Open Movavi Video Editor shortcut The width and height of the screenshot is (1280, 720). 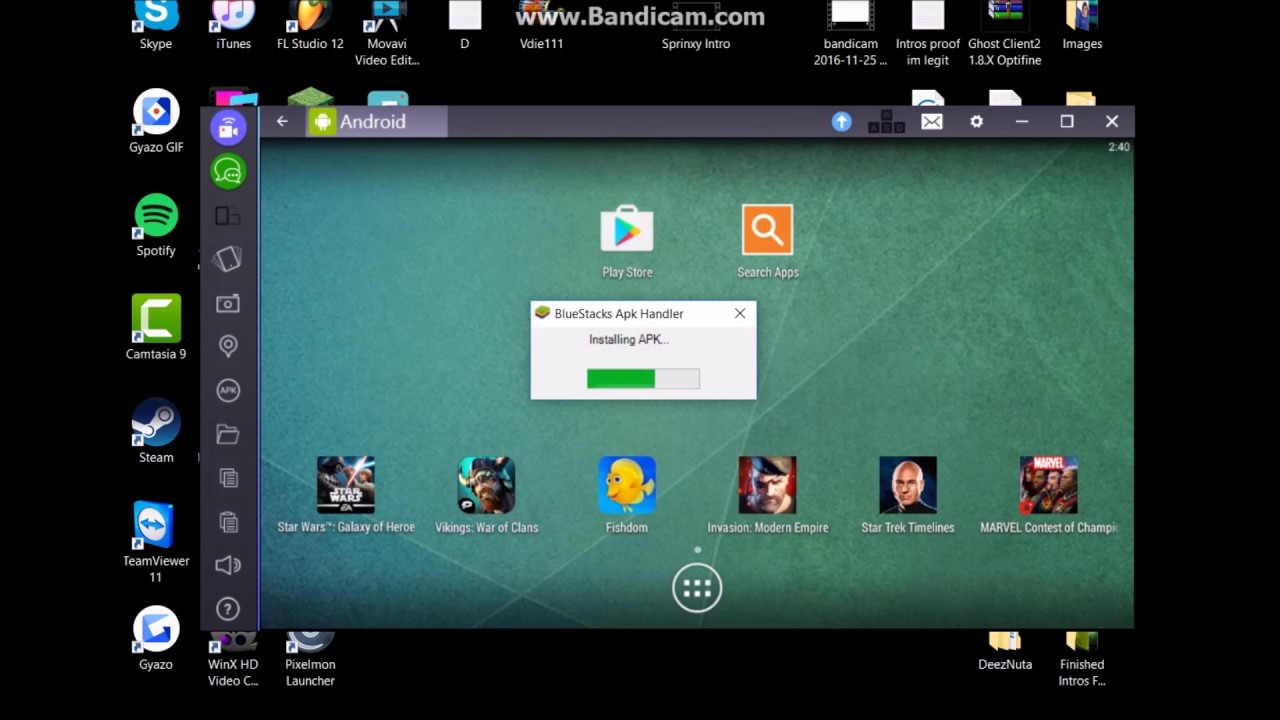pyautogui.click(x=387, y=34)
